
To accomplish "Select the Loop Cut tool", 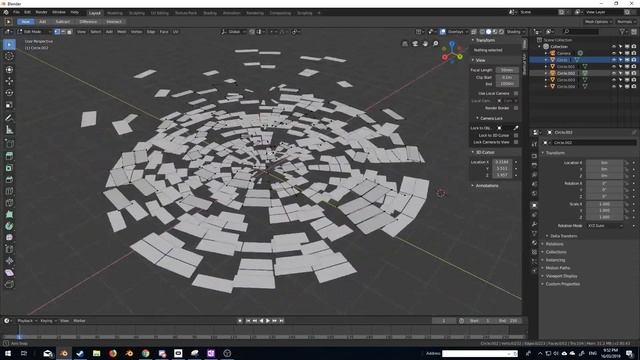I will pyautogui.click(x=9, y=191).
